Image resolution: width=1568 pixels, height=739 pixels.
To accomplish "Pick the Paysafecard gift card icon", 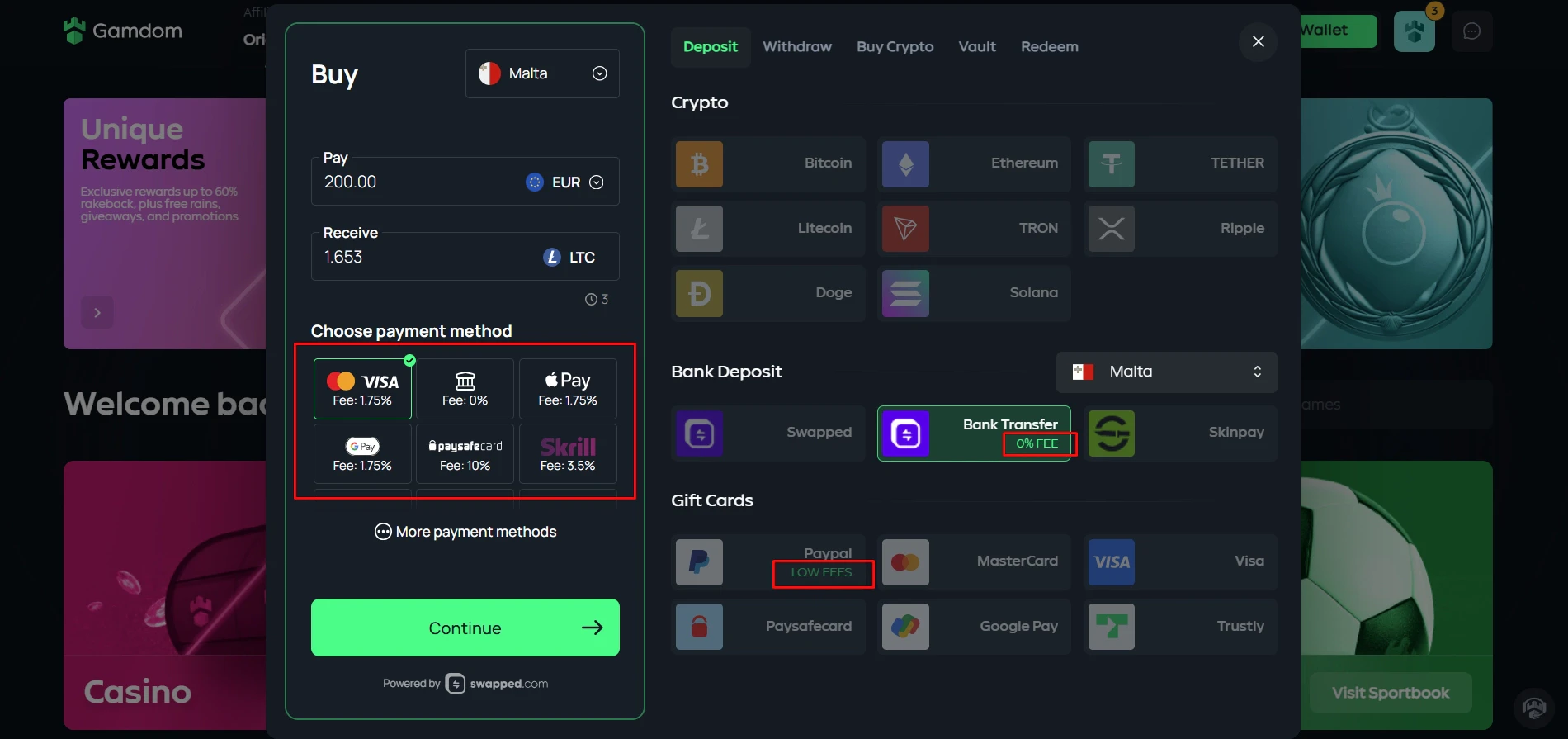I will (699, 627).
